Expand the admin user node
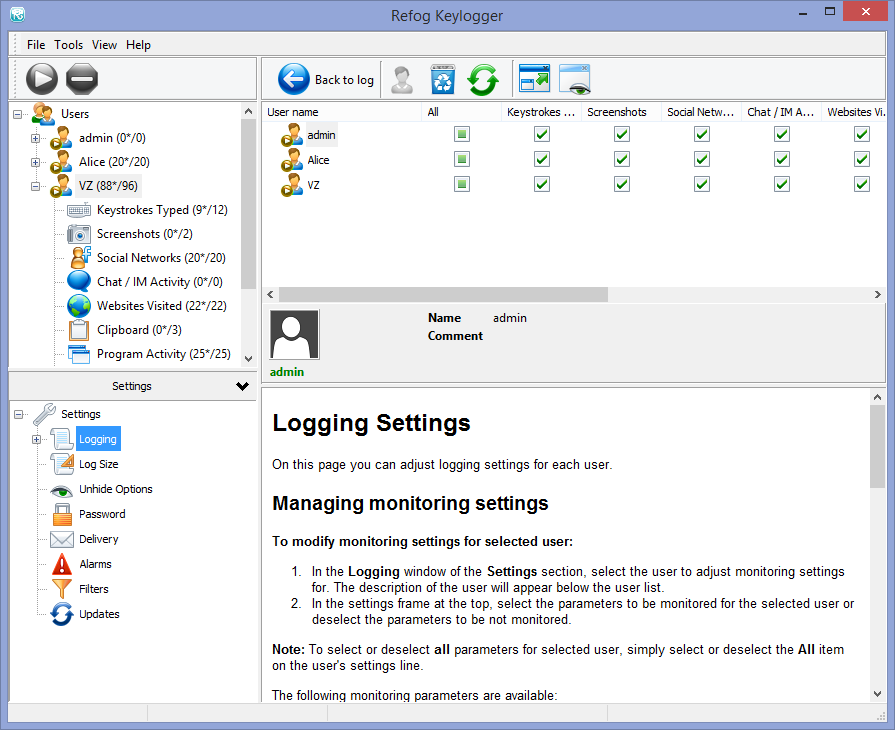The width and height of the screenshot is (895, 730). (35, 138)
